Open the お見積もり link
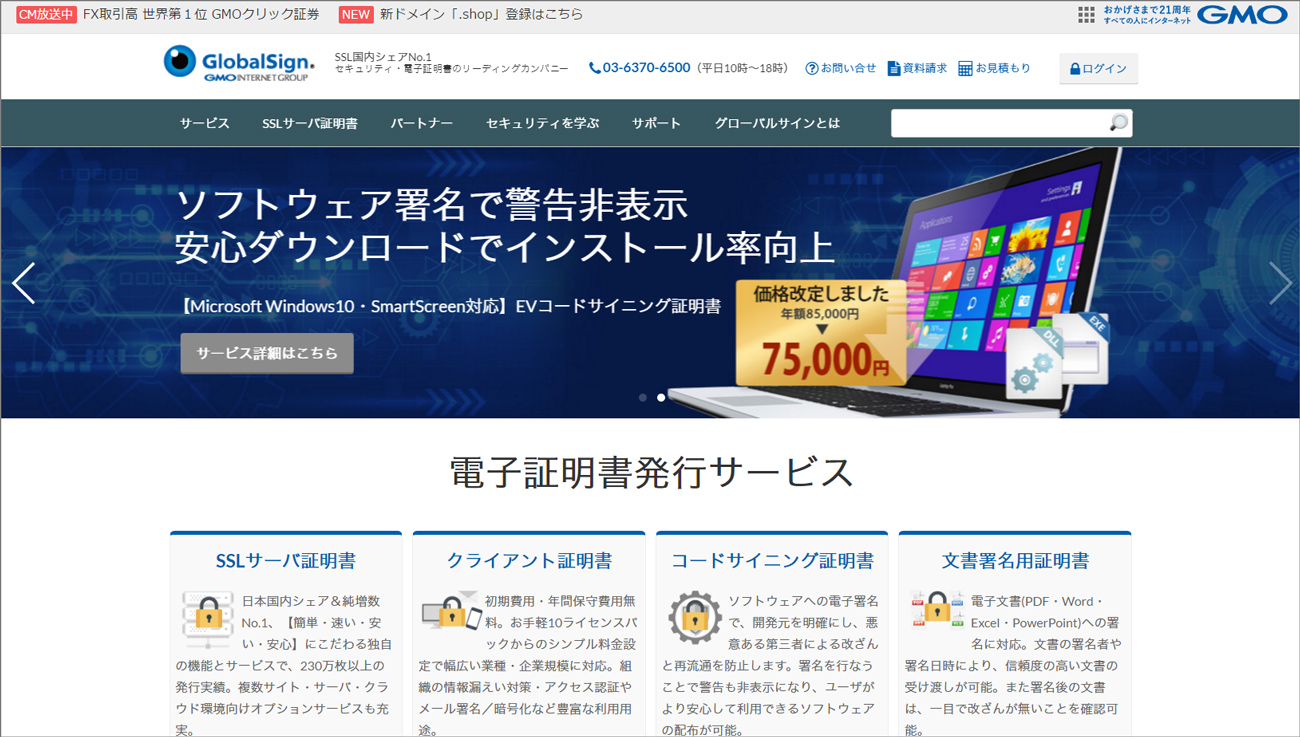The width and height of the screenshot is (1300, 737). coord(1003,69)
